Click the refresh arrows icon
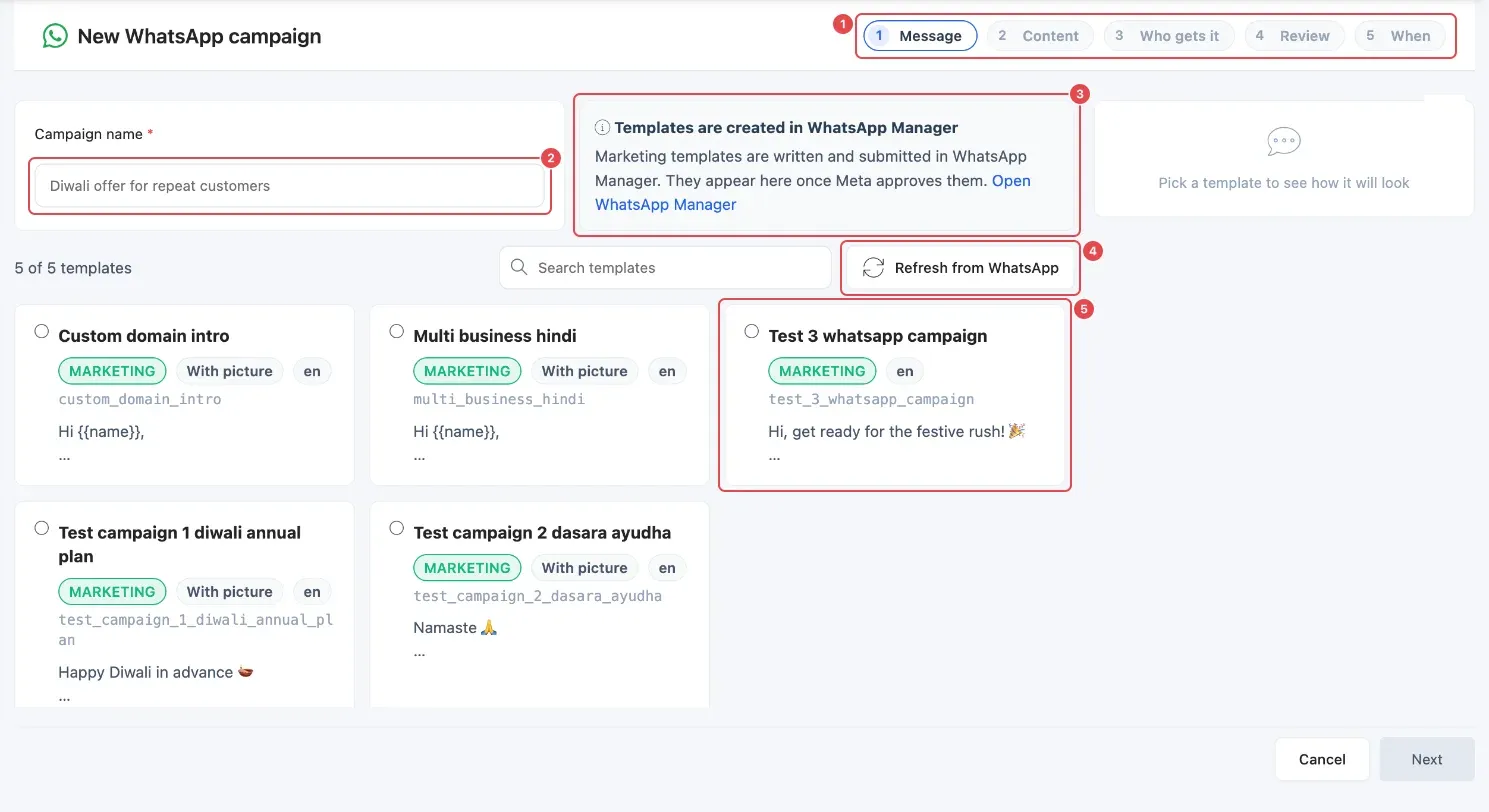The width and height of the screenshot is (1489, 812). pos(873,268)
